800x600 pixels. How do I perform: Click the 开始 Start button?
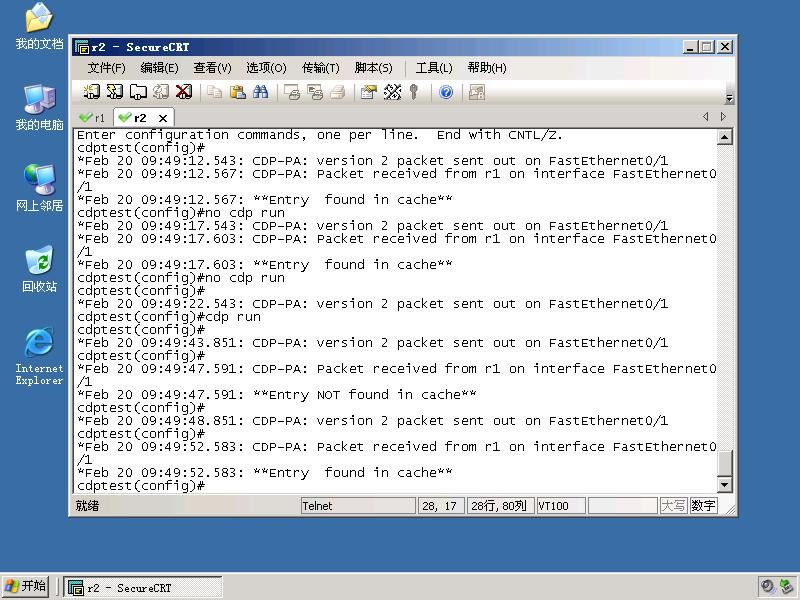pyautogui.click(x=26, y=586)
